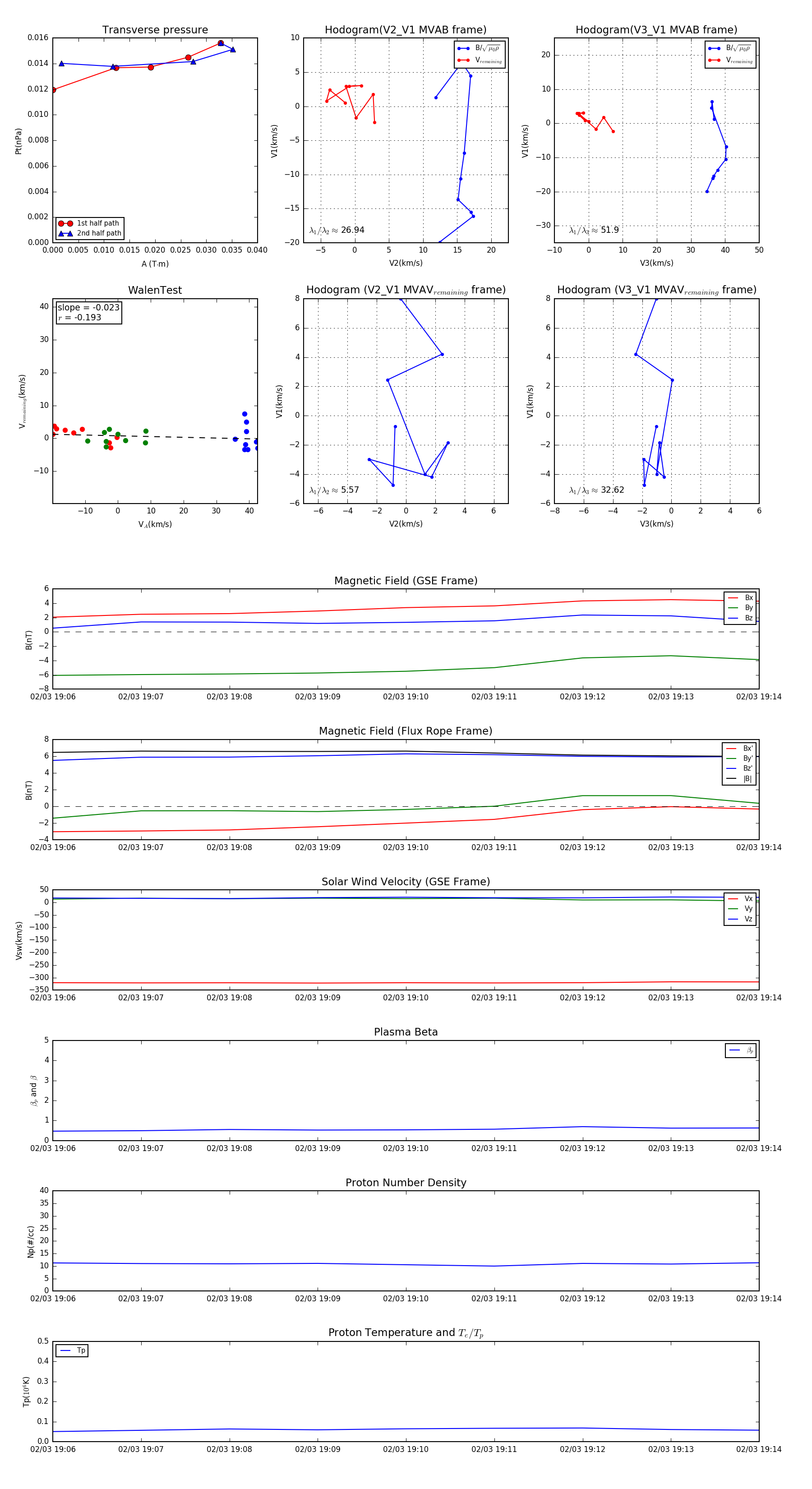Click the eigenvalue ratio 26.94 label
This screenshot has height=1489, width=812.
tap(337, 230)
